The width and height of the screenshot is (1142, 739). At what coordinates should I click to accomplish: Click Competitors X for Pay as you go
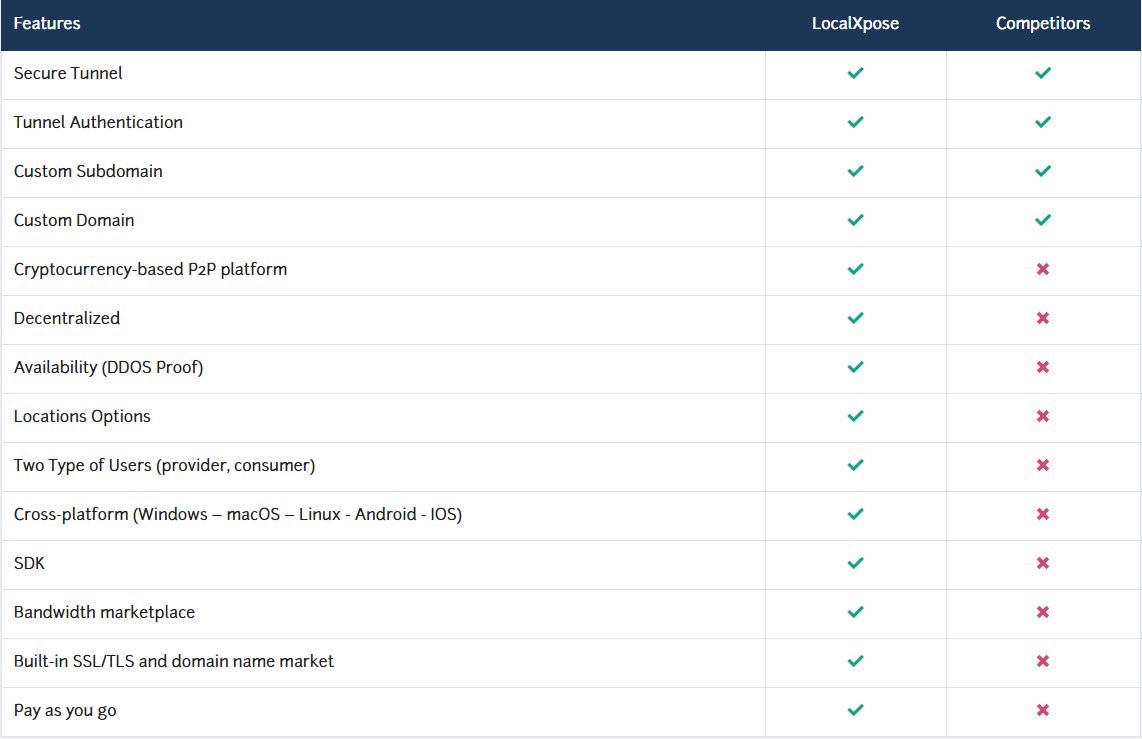coord(1043,710)
